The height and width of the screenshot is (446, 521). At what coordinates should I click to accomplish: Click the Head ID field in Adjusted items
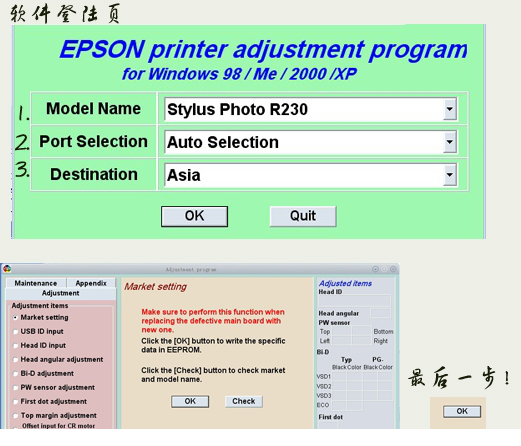coord(354,301)
